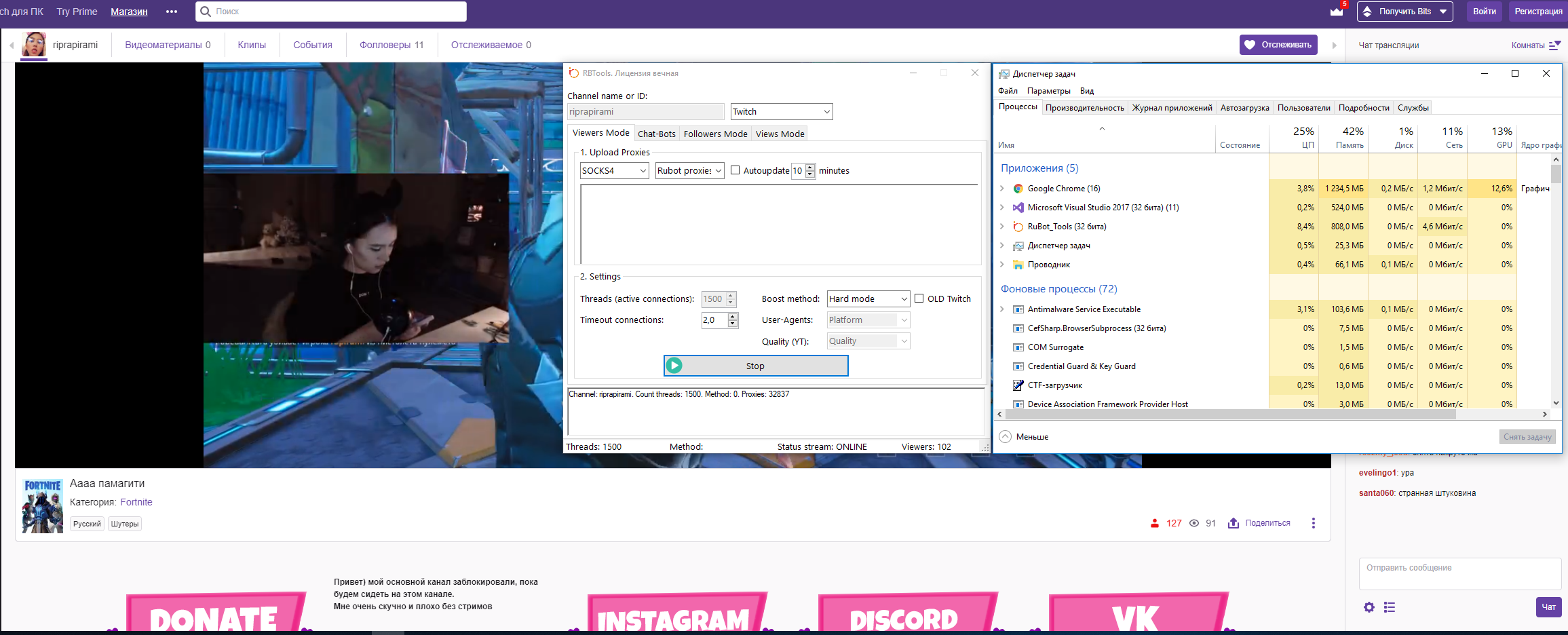Open the Boost method Hard mode dropdown
The width and height of the screenshot is (1568, 635).
(868, 299)
